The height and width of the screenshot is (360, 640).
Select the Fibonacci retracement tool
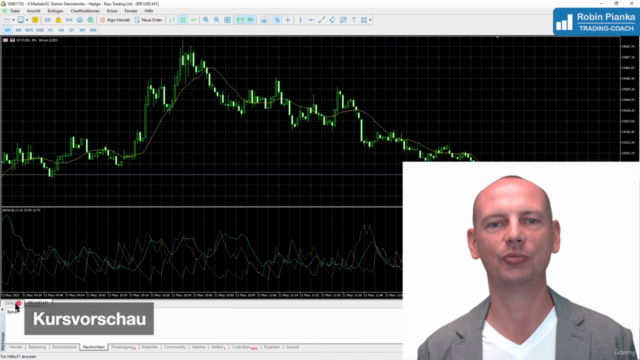(343, 20)
